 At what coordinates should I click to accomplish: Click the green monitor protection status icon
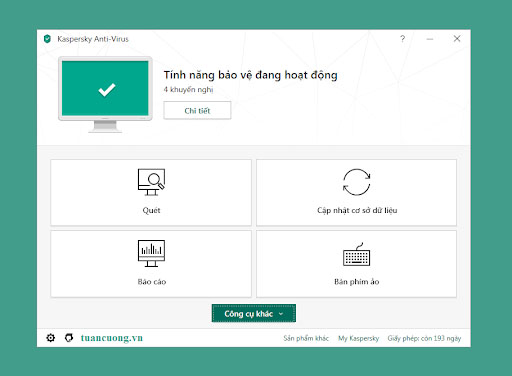click(x=105, y=94)
